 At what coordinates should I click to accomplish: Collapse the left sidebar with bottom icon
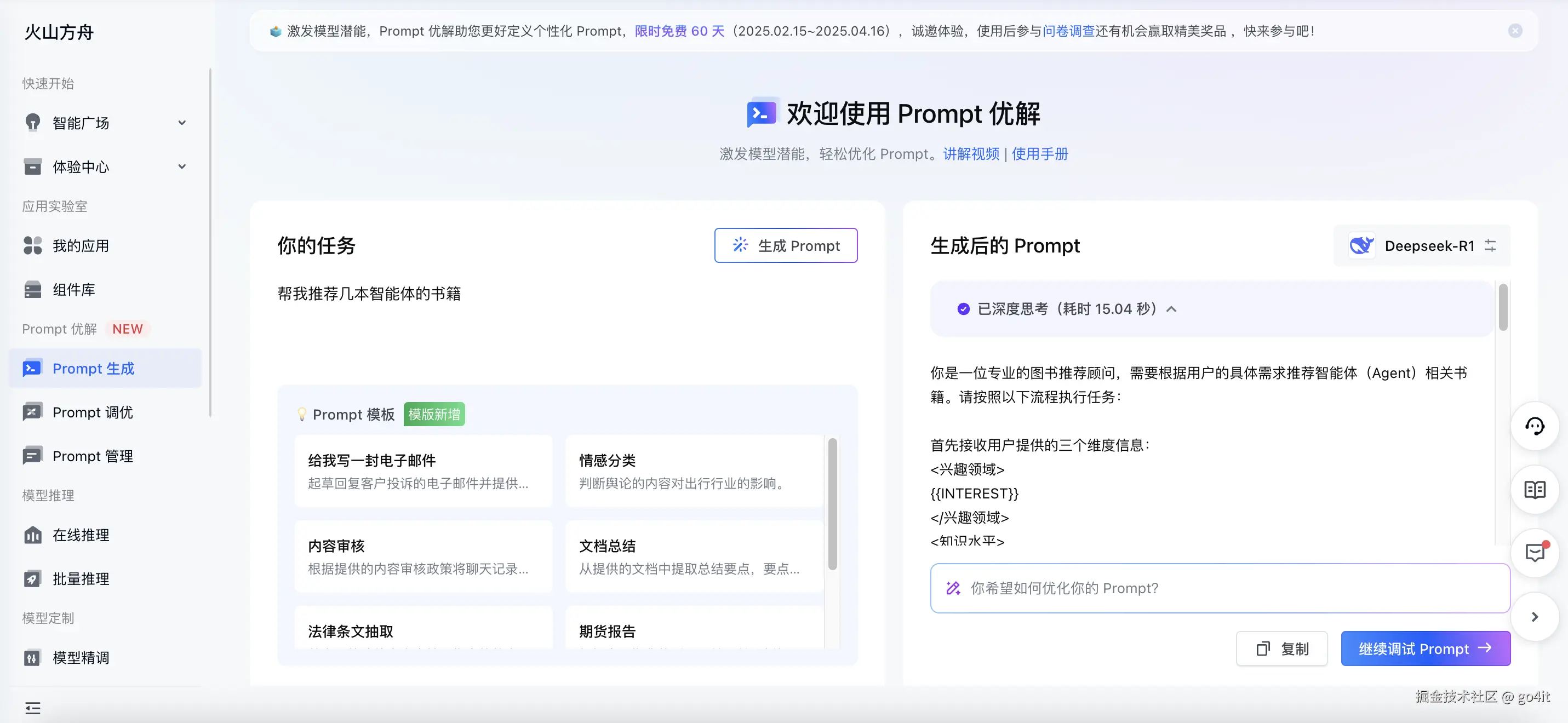click(32, 708)
